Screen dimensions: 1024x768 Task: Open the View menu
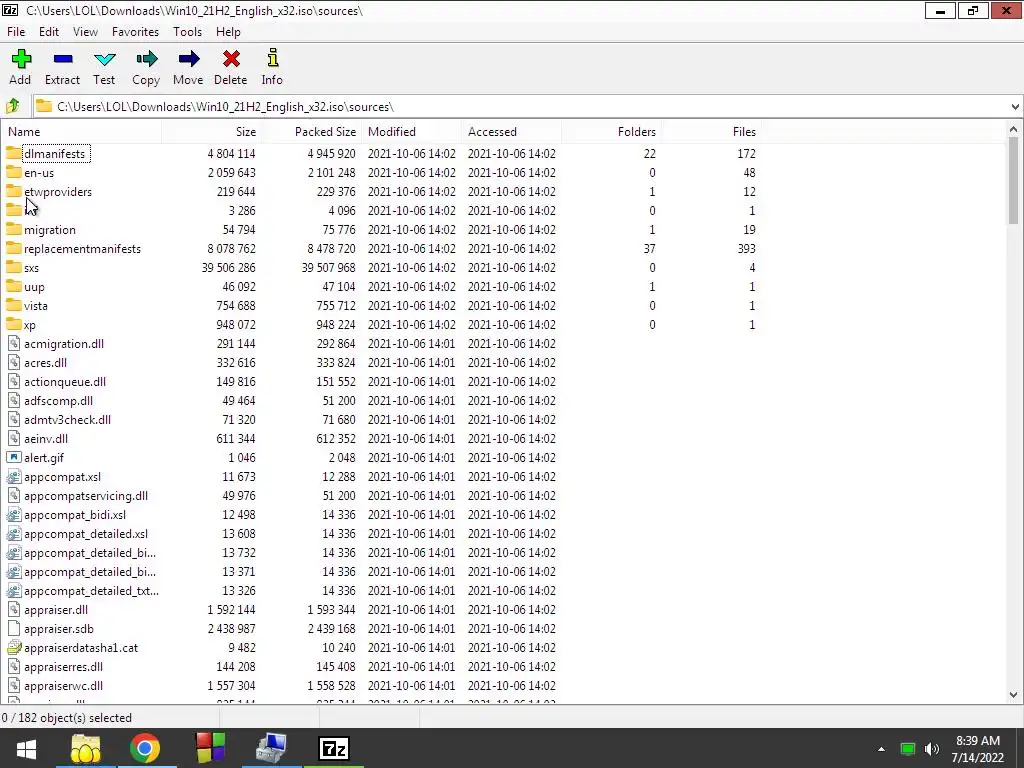85,31
